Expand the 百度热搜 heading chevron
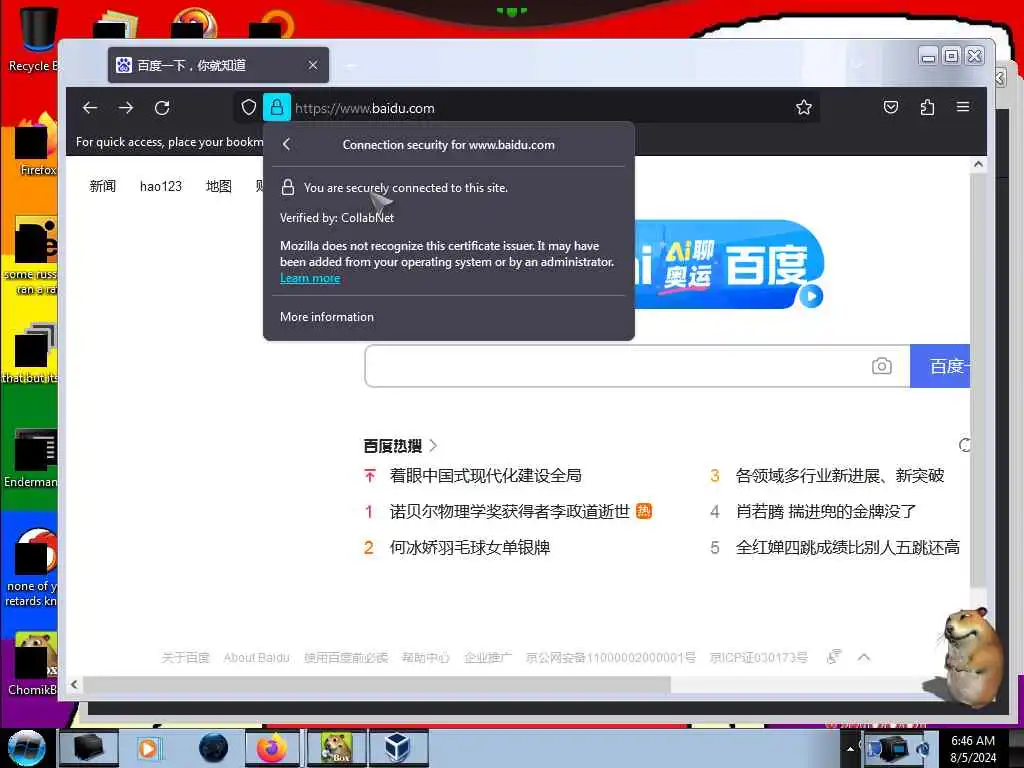1024x768 pixels. pyautogui.click(x=433, y=446)
